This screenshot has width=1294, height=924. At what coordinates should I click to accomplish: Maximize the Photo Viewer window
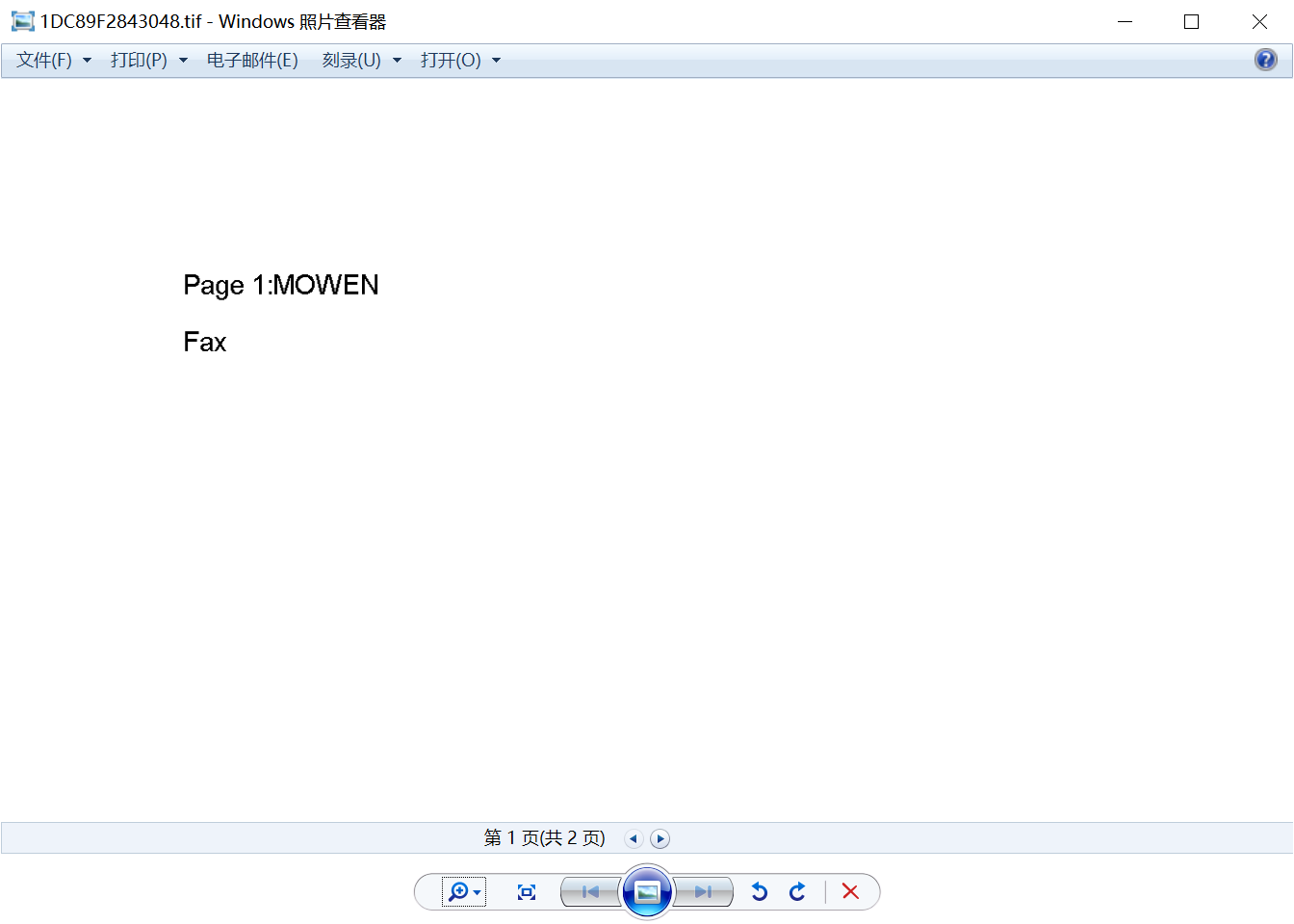[1192, 21]
